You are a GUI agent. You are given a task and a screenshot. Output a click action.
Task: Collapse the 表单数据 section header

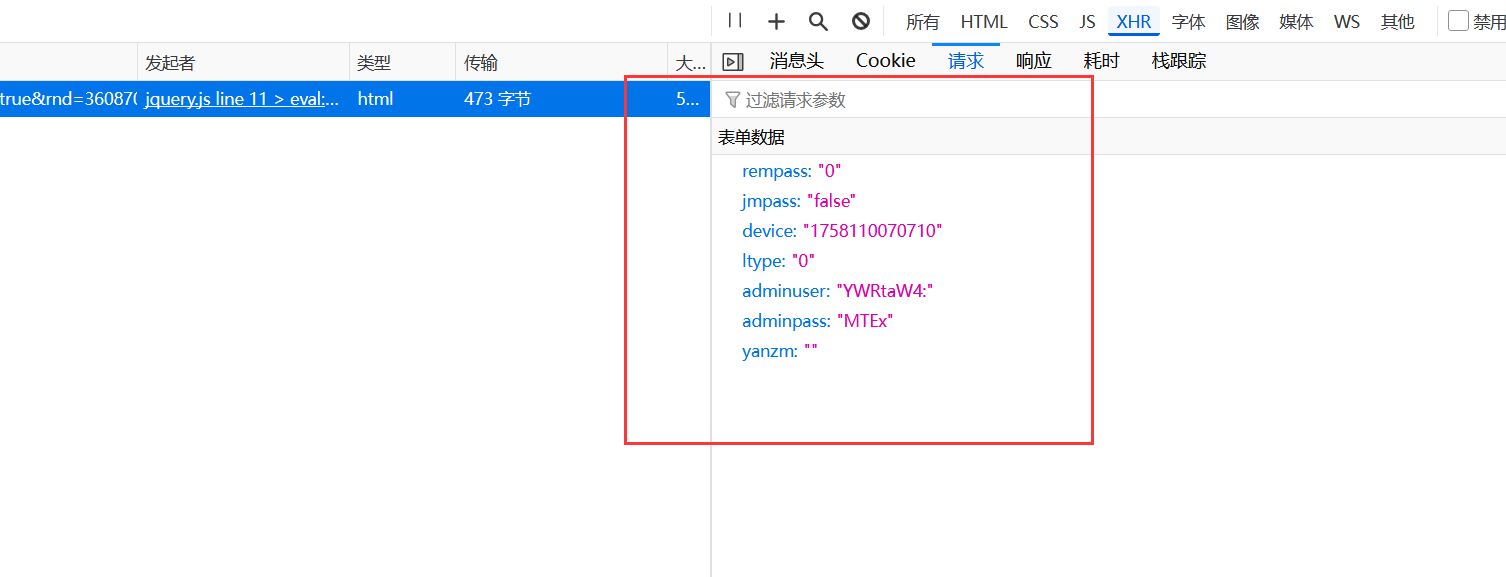coord(1109,137)
